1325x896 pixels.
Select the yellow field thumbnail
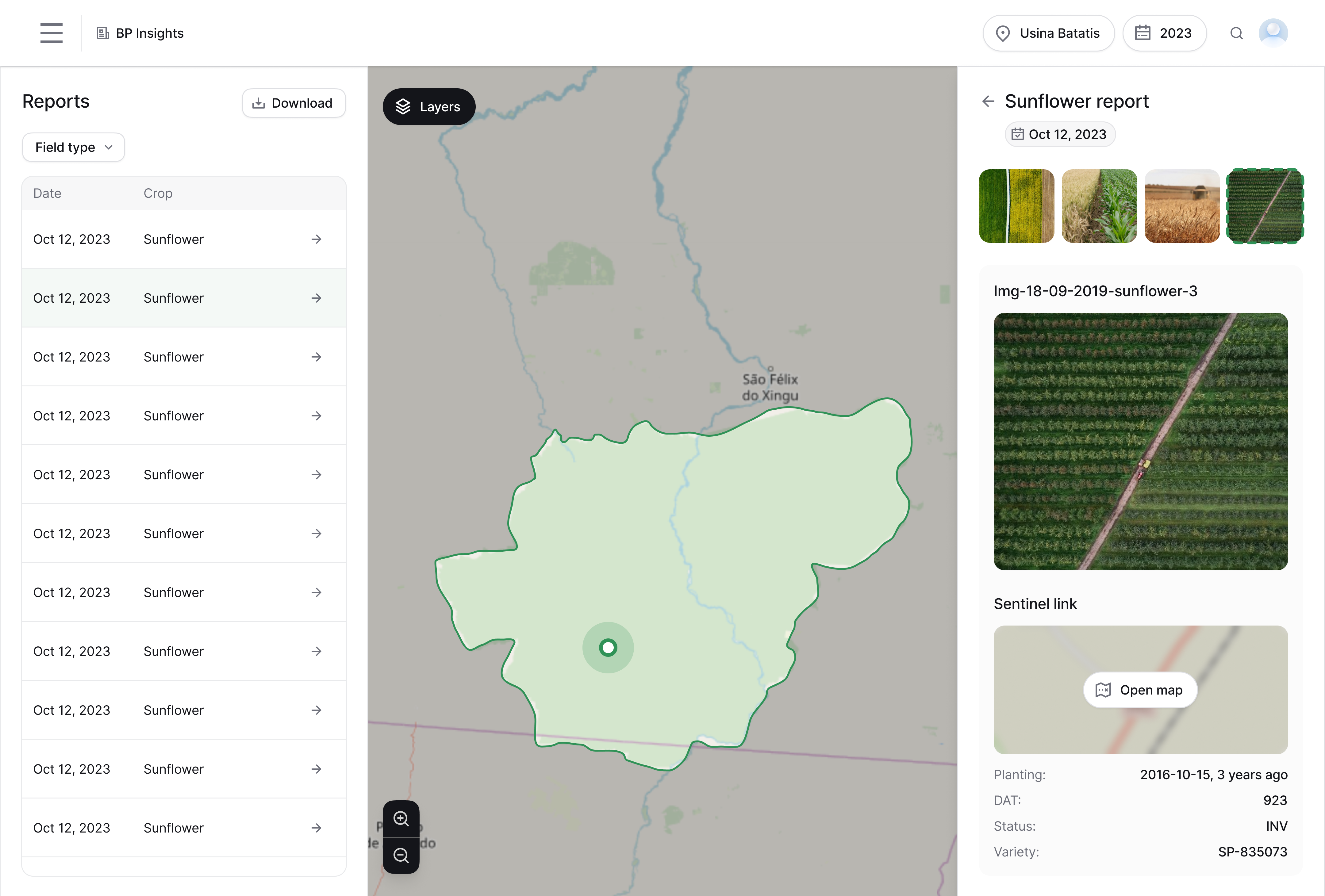[1016, 206]
